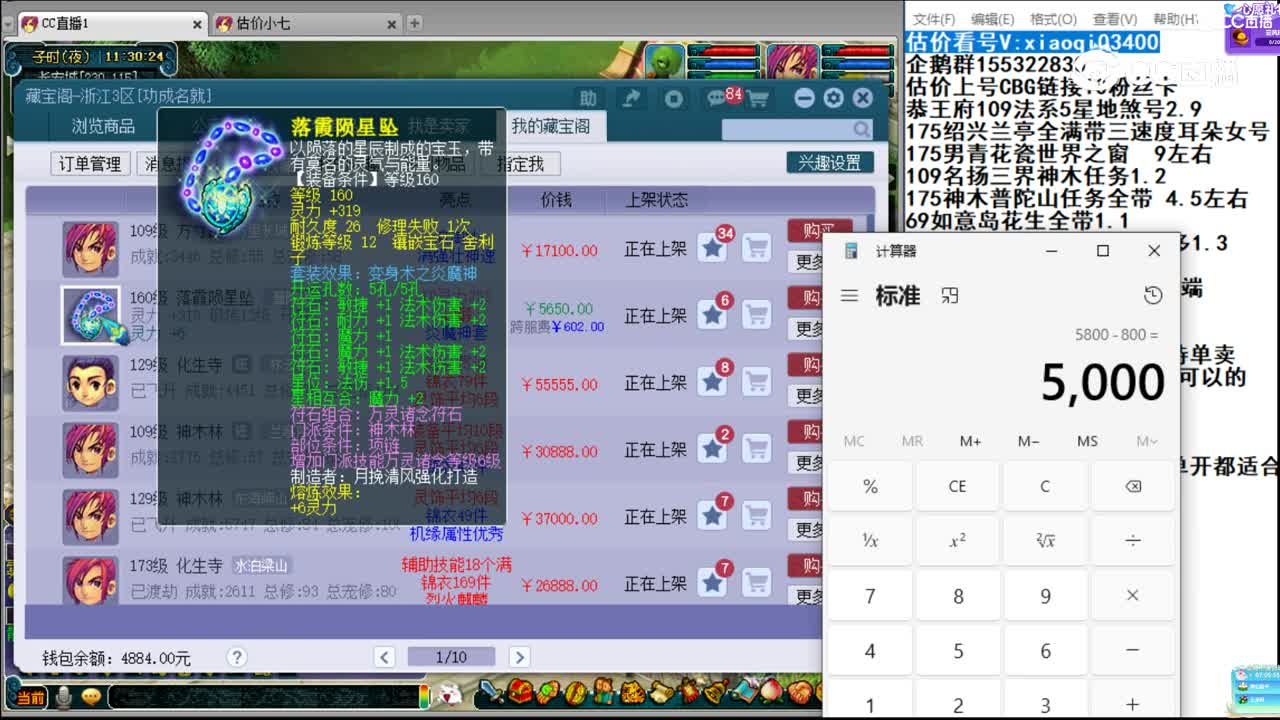Open calculator history clock icon
The height and width of the screenshot is (720, 1280).
1153,295
